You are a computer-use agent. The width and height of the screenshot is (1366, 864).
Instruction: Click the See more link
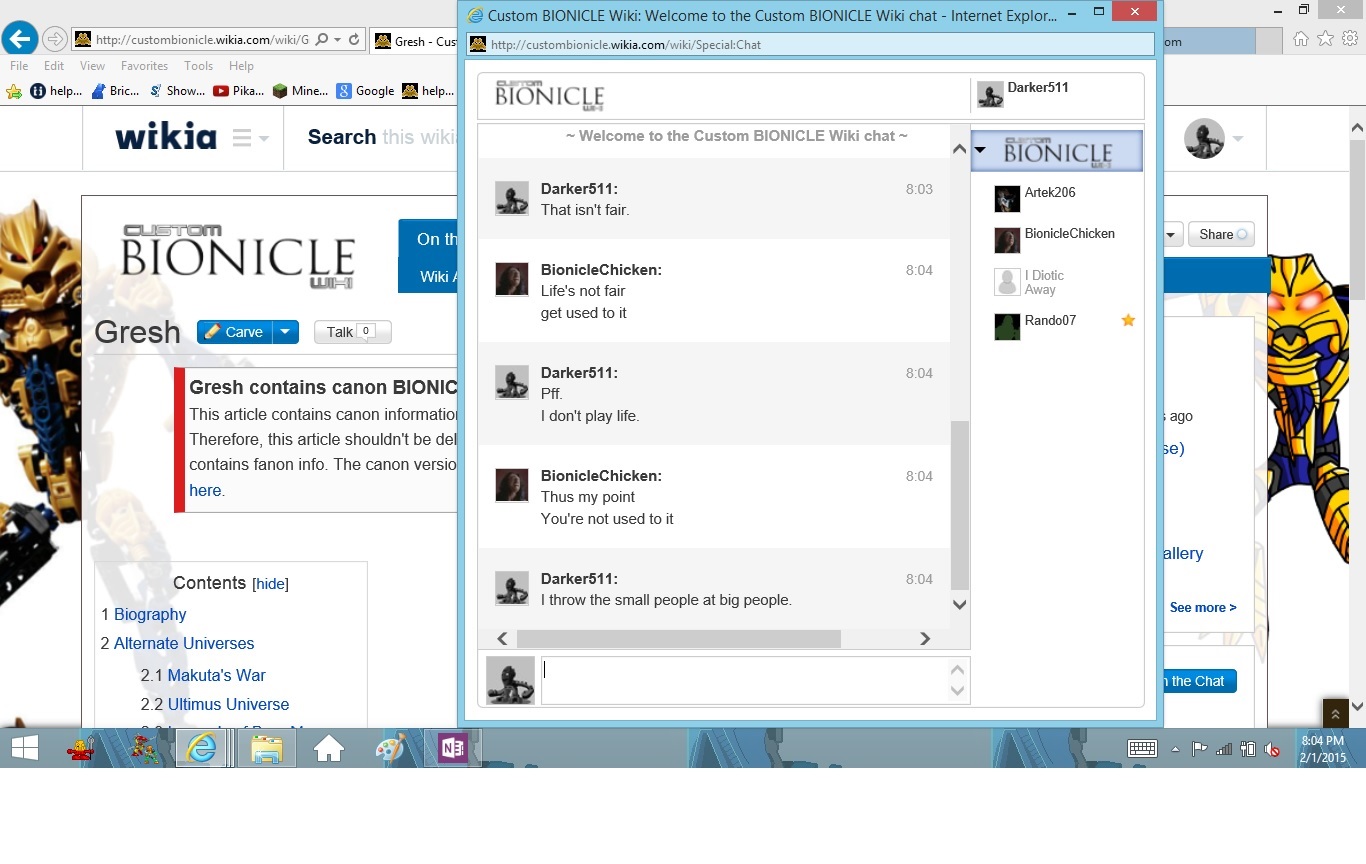[1203, 607]
